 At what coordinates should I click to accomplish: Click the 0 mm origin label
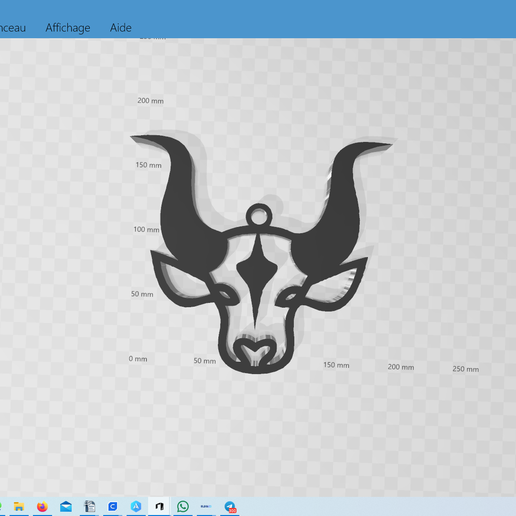138,359
